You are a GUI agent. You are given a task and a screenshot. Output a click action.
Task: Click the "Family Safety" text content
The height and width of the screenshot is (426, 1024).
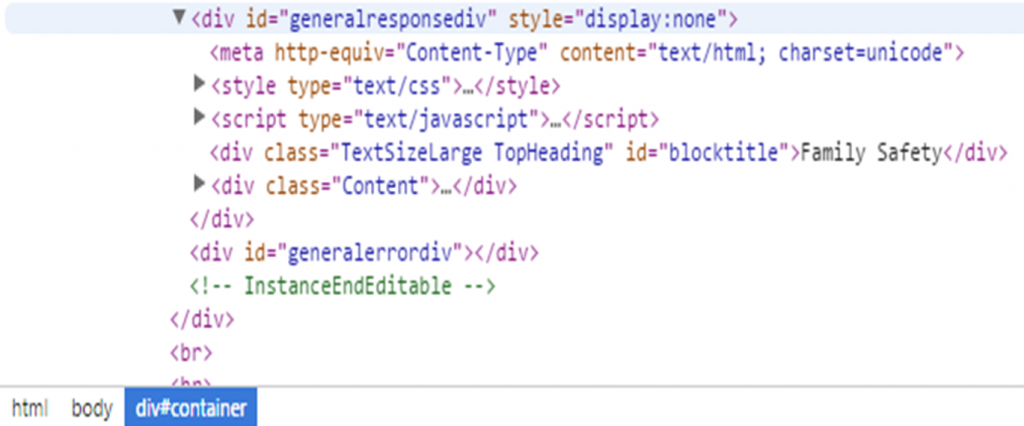click(871, 152)
